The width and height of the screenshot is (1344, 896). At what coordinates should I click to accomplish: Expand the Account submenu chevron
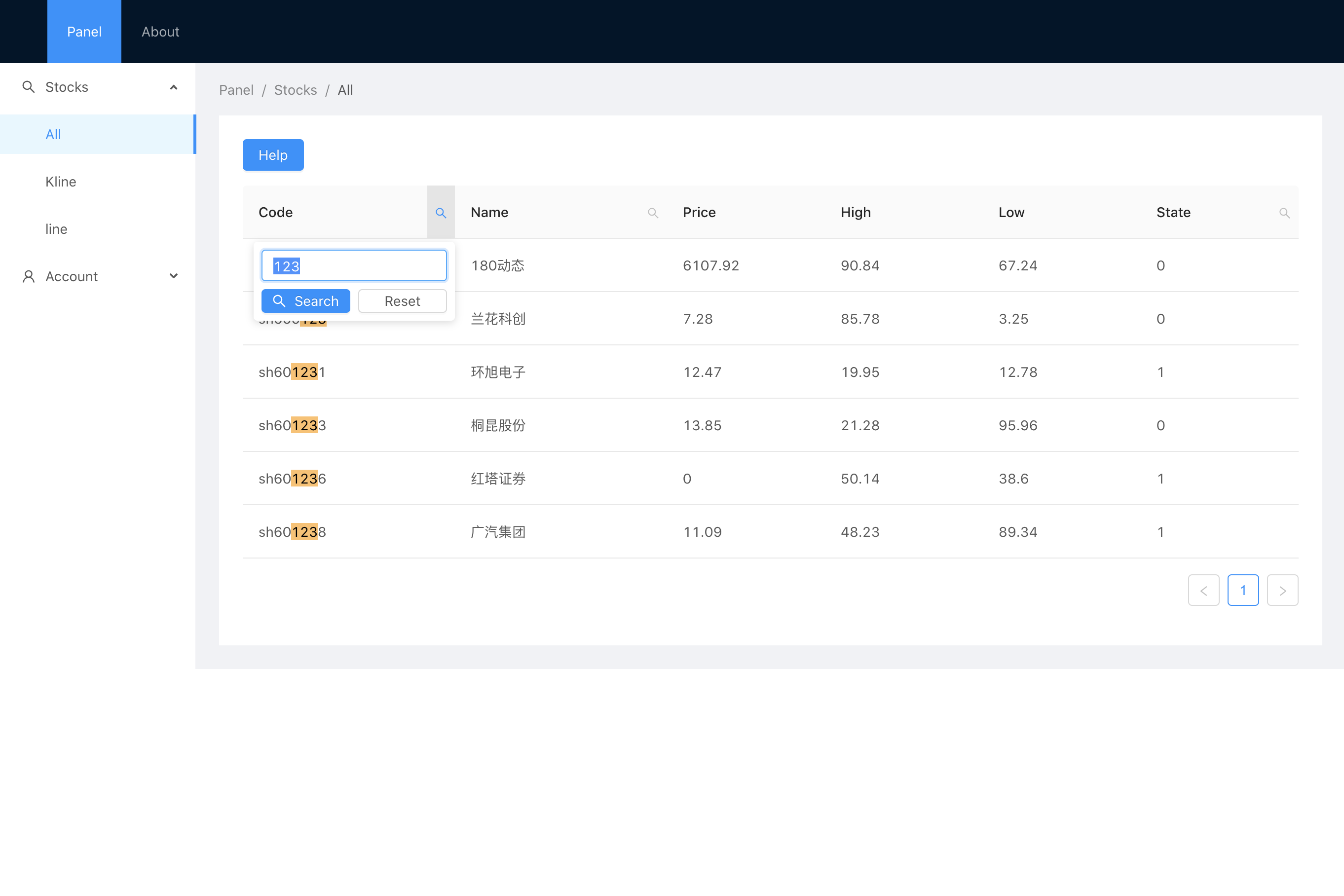pos(174,277)
